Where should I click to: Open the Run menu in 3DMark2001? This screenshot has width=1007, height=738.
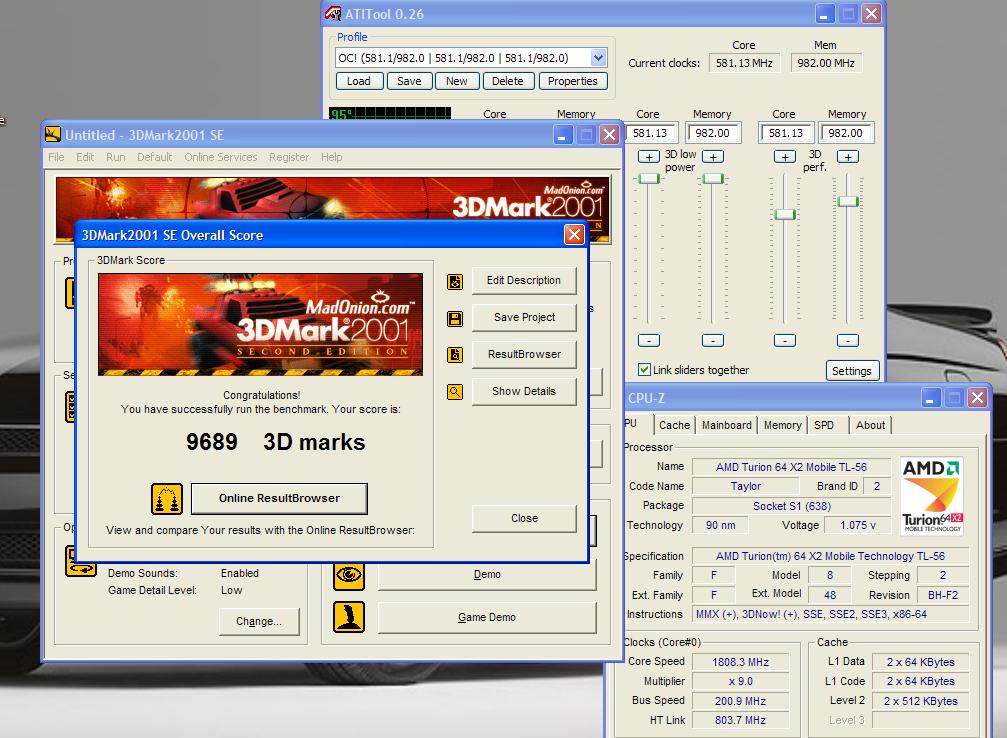point(116,157)
